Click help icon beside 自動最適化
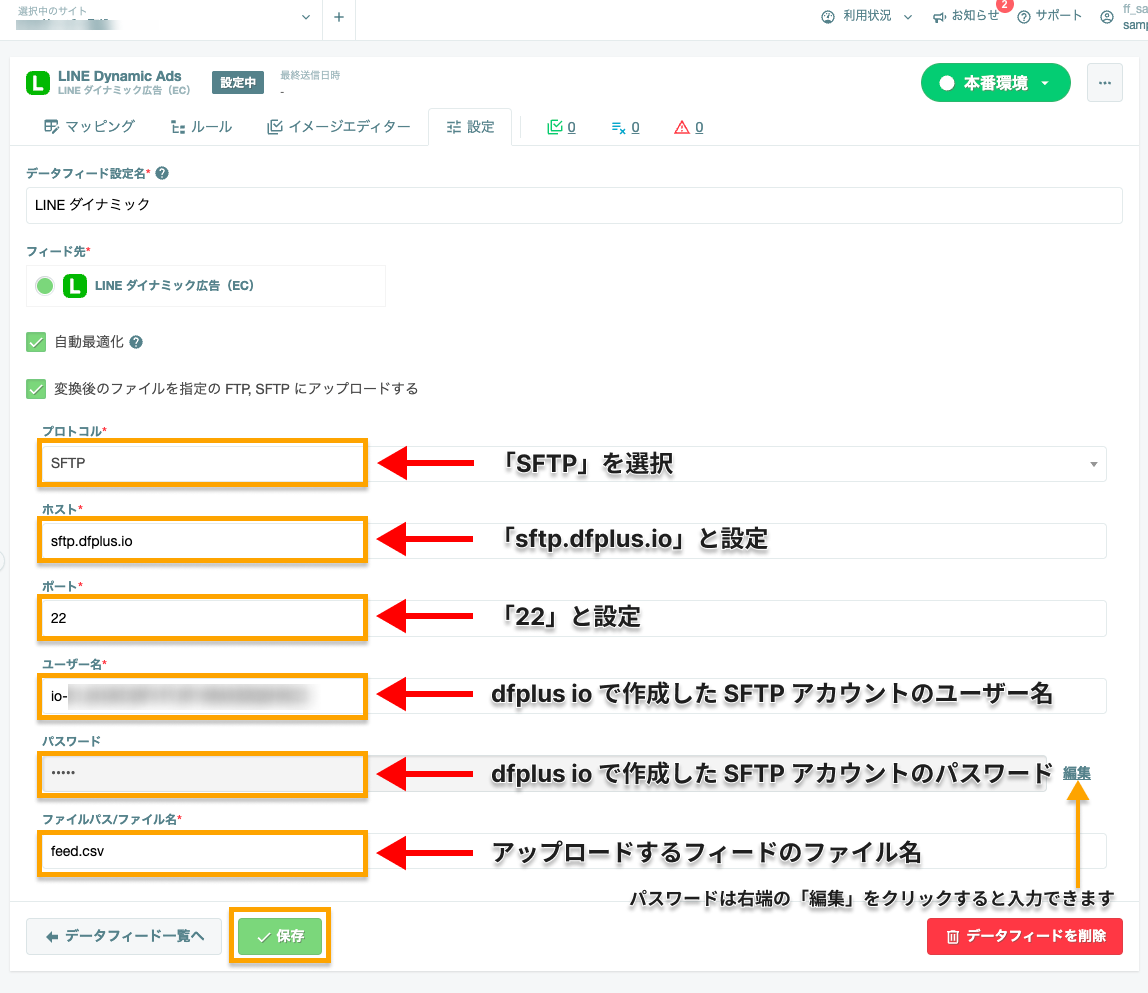This screenshot has height=993, width=1148. pyautogui.click(x=136, y=342)
